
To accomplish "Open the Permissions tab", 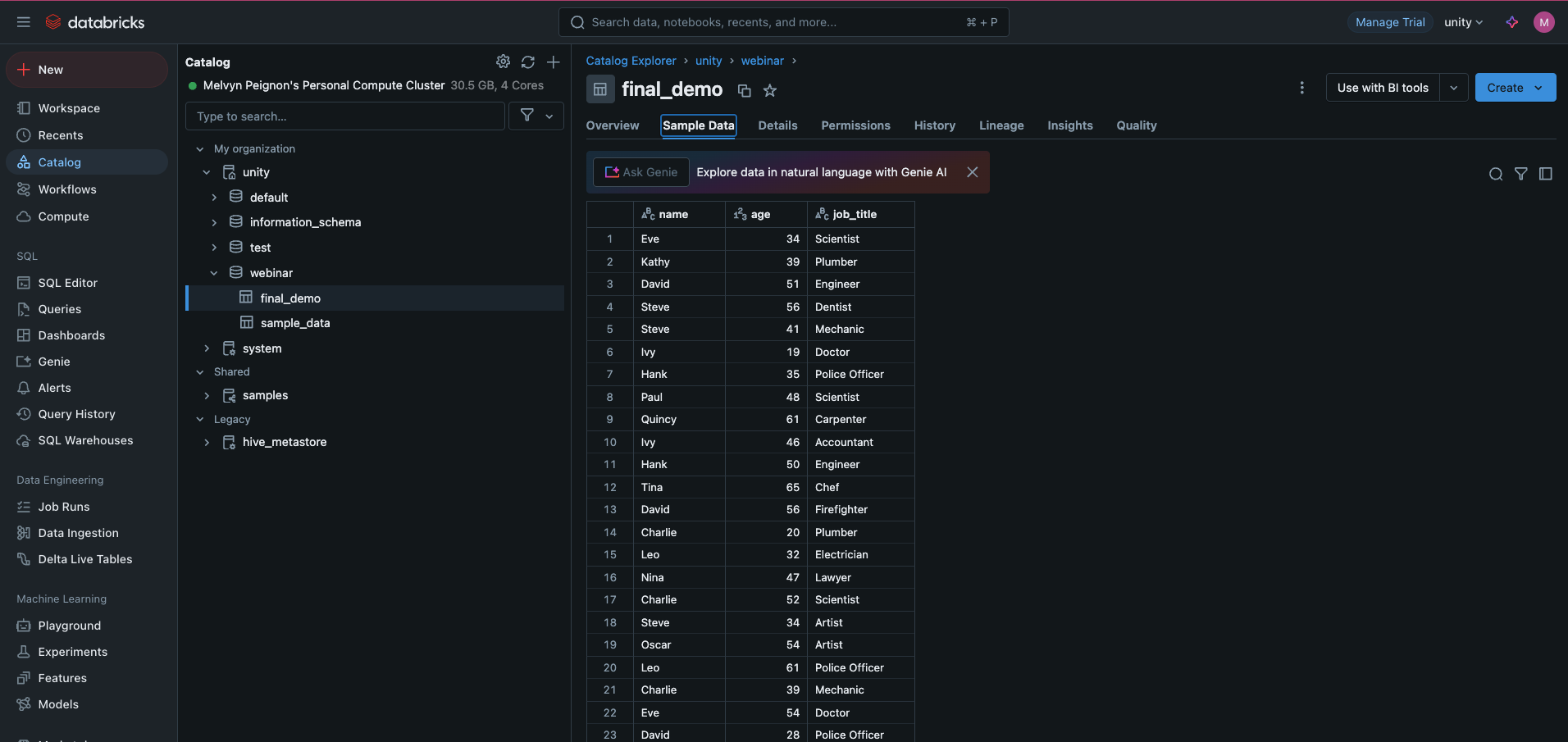I will [855, 125].
